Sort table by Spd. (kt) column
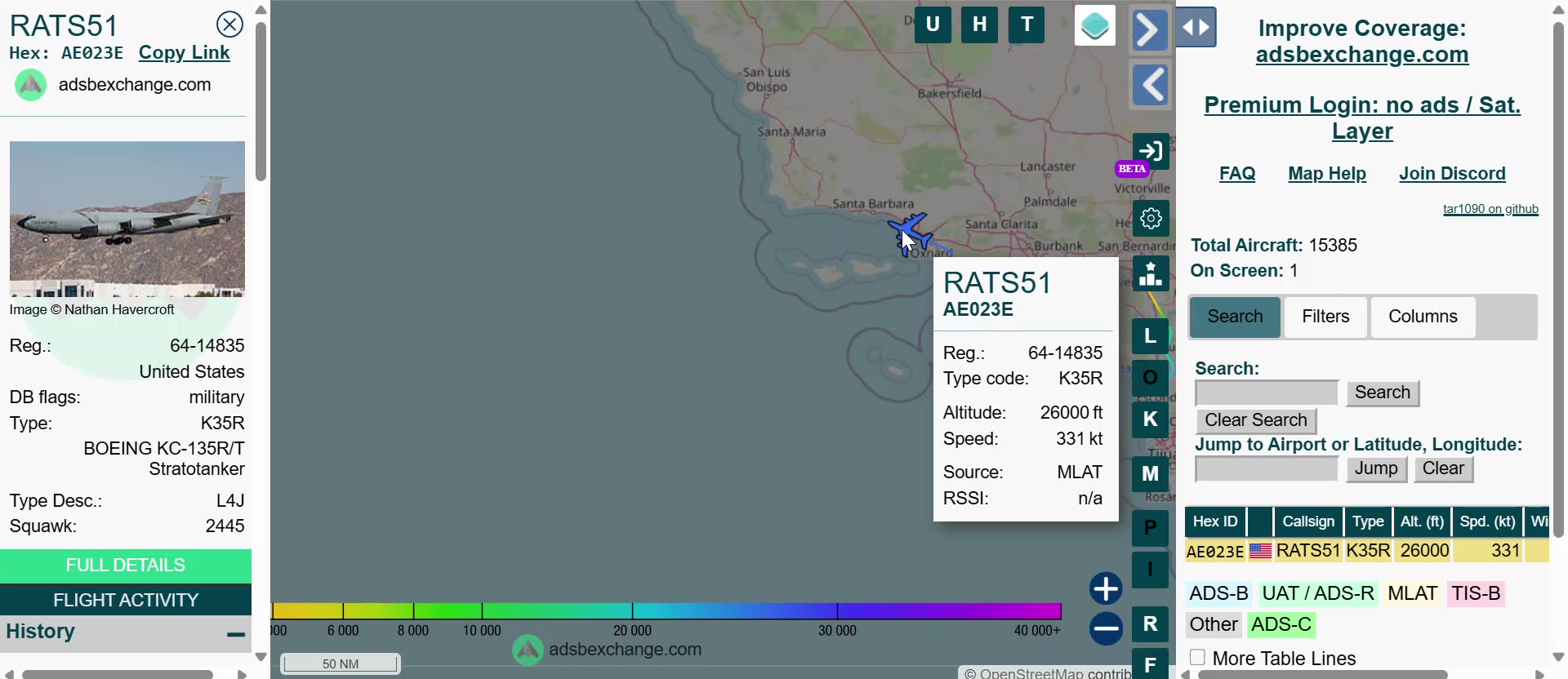Image resolution: width=1568 pixels, height=679 pixels. point(1488,521)
